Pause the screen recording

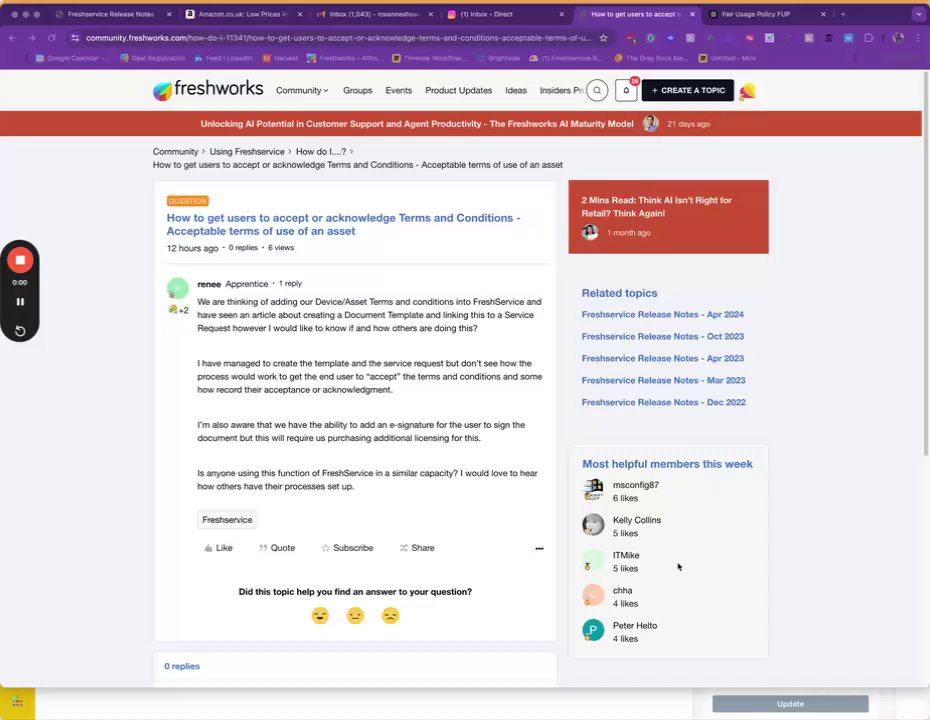20,301
